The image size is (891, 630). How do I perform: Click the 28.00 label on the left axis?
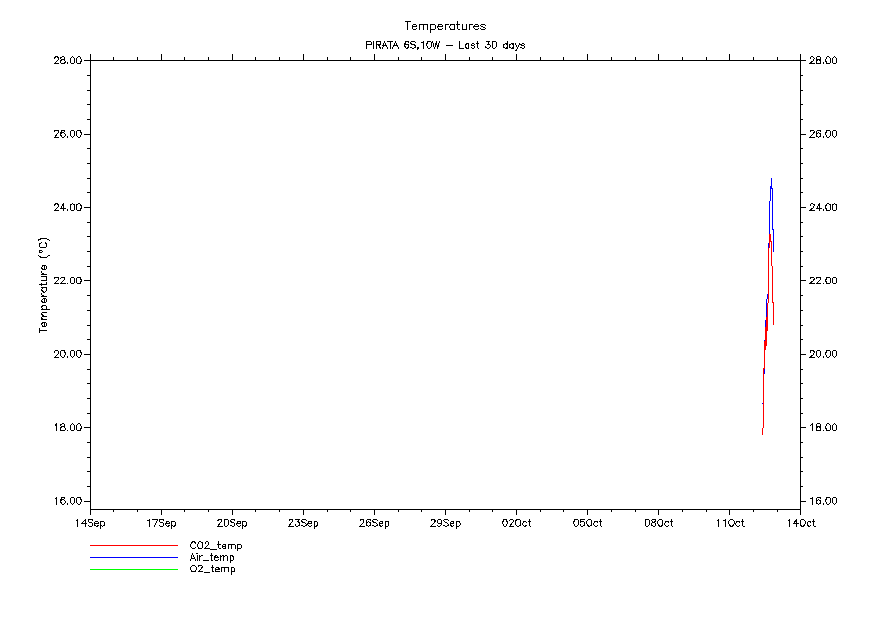pyautogui.click(x=66, y=61)
